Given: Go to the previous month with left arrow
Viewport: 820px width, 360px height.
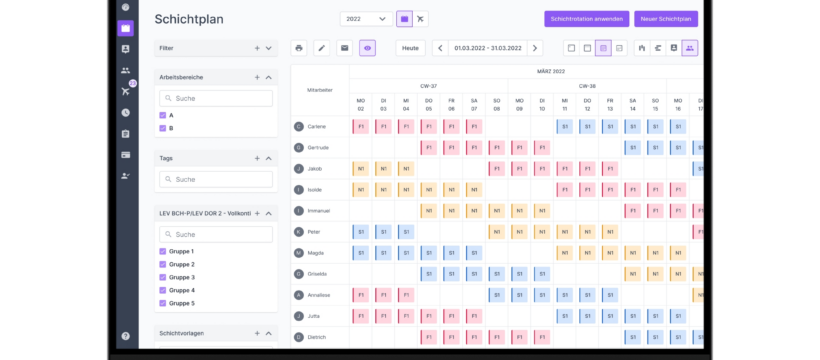Looking at the screenshot, I should [440, 48].
